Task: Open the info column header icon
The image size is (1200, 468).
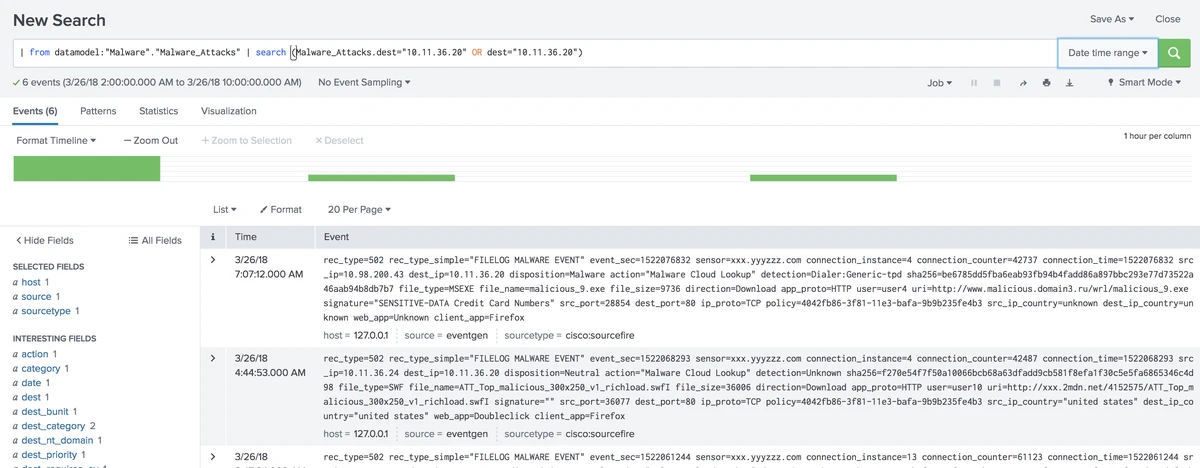Action: tap(212, 237)
